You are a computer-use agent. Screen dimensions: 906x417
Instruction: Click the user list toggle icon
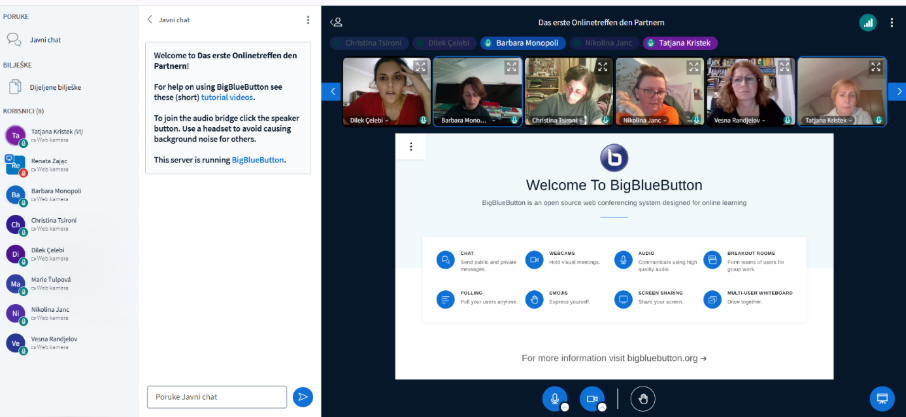pos(336,22)
